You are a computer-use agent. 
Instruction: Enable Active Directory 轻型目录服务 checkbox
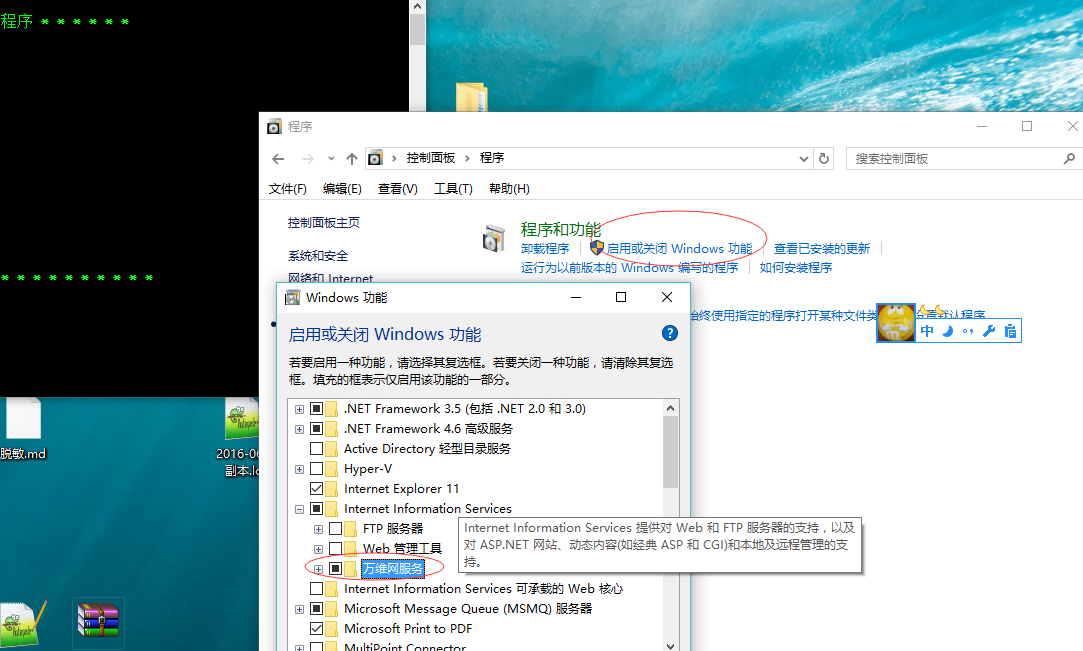[x=316, y=449]
